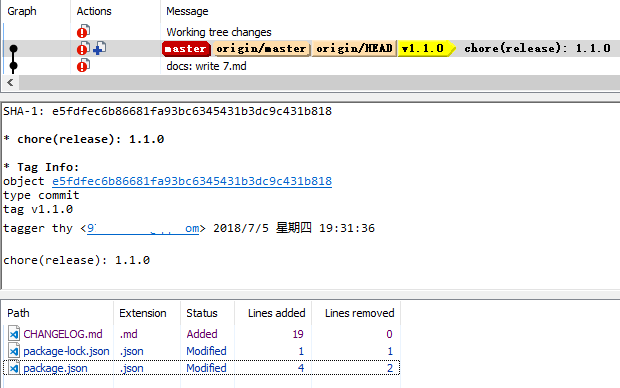Click package-lock.json file icon
The height and width of the screenshot is (388, 620).
tap(14, 351)
